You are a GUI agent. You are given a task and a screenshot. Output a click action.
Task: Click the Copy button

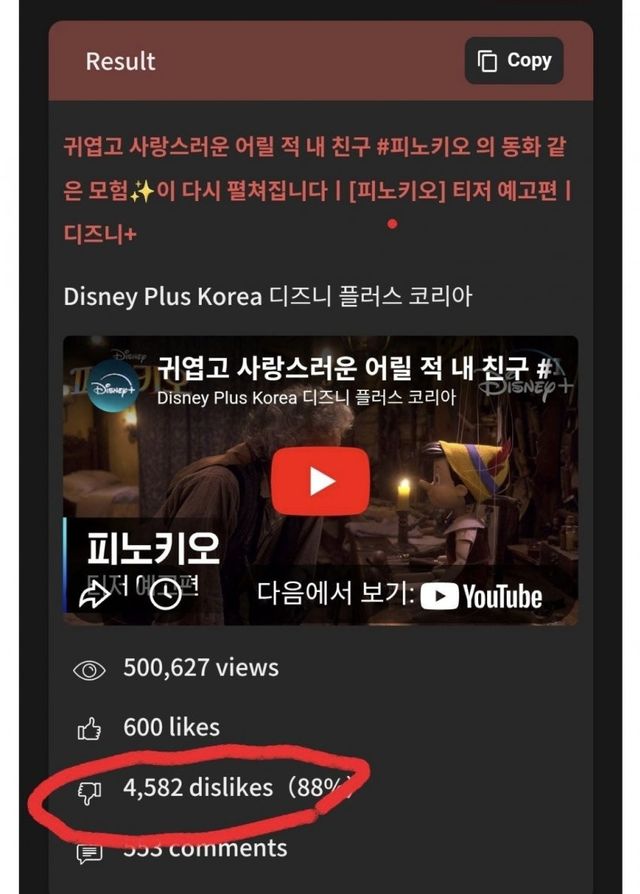pyautogui.click(x=514, y=61)
